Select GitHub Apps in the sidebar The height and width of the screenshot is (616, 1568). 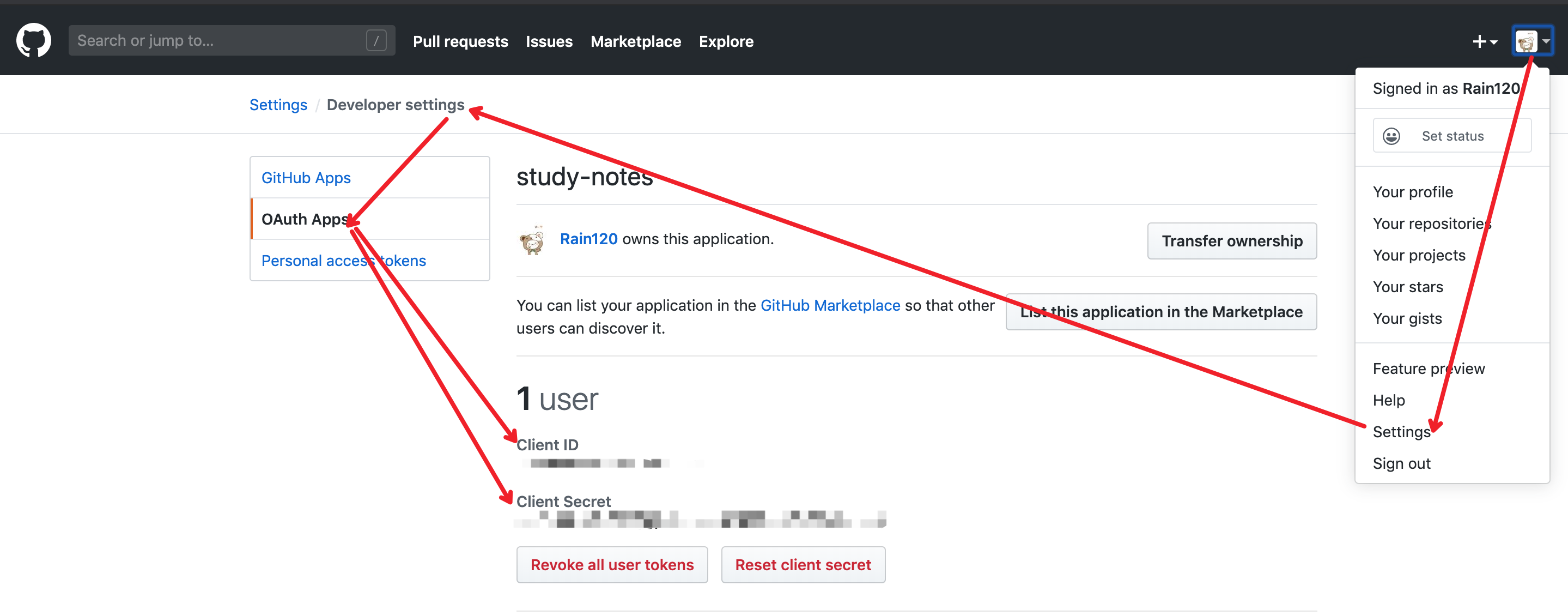point(306,177)
